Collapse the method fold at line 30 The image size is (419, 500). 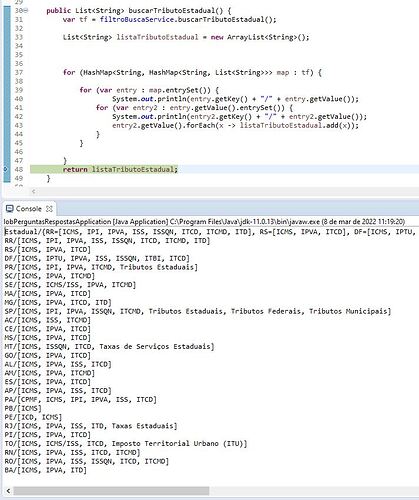click(x=26, y=11)
